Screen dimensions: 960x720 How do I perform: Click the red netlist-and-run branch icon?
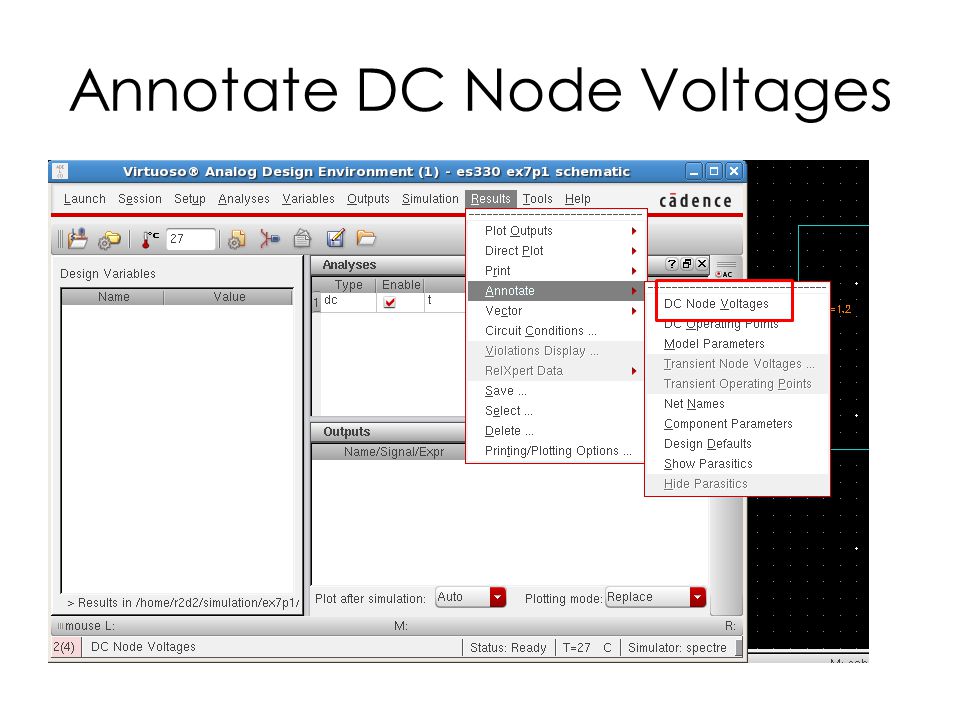(269, 239)
